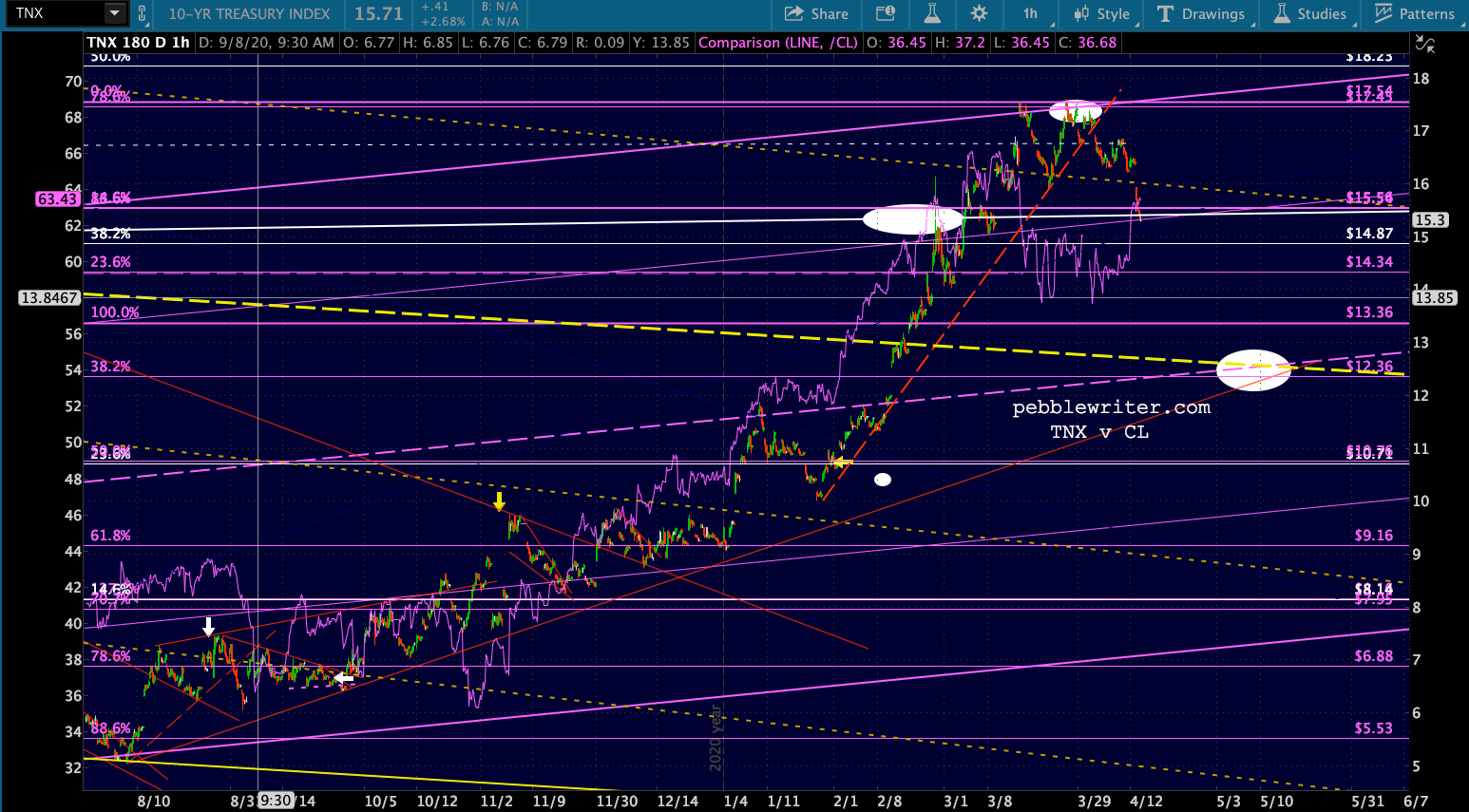
Task: Select the TNX 180 D 1h chart title
Action: (x=139, y=43)
